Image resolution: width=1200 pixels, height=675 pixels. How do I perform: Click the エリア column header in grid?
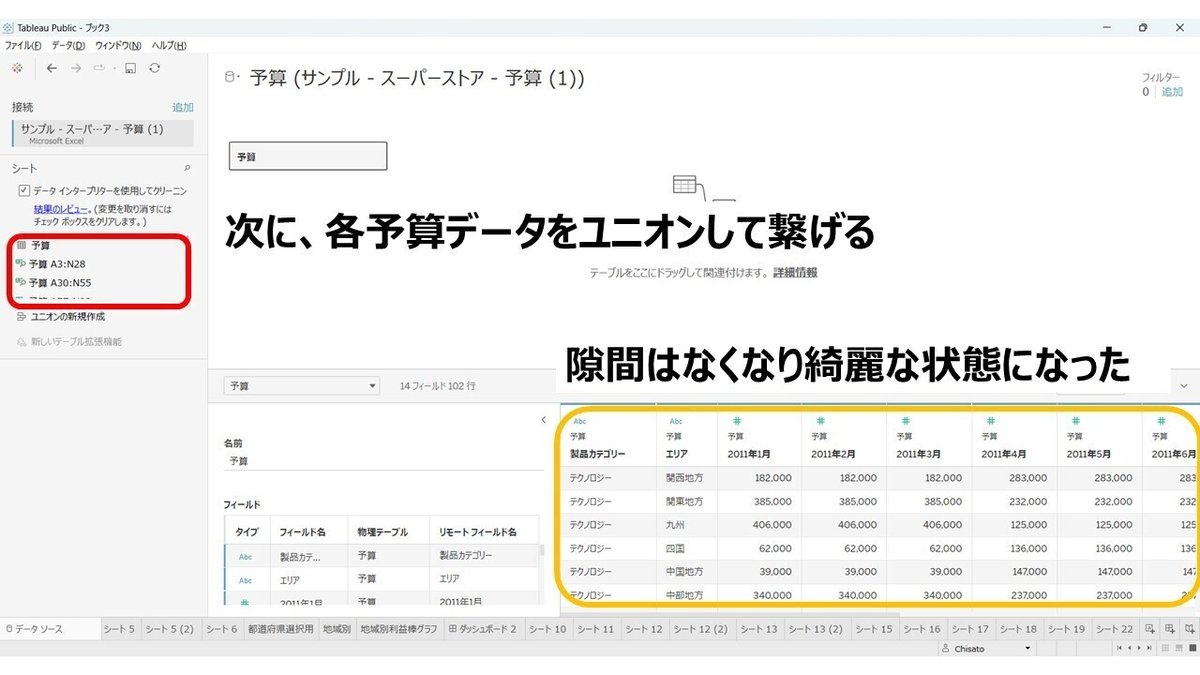(x=676, y=454)
